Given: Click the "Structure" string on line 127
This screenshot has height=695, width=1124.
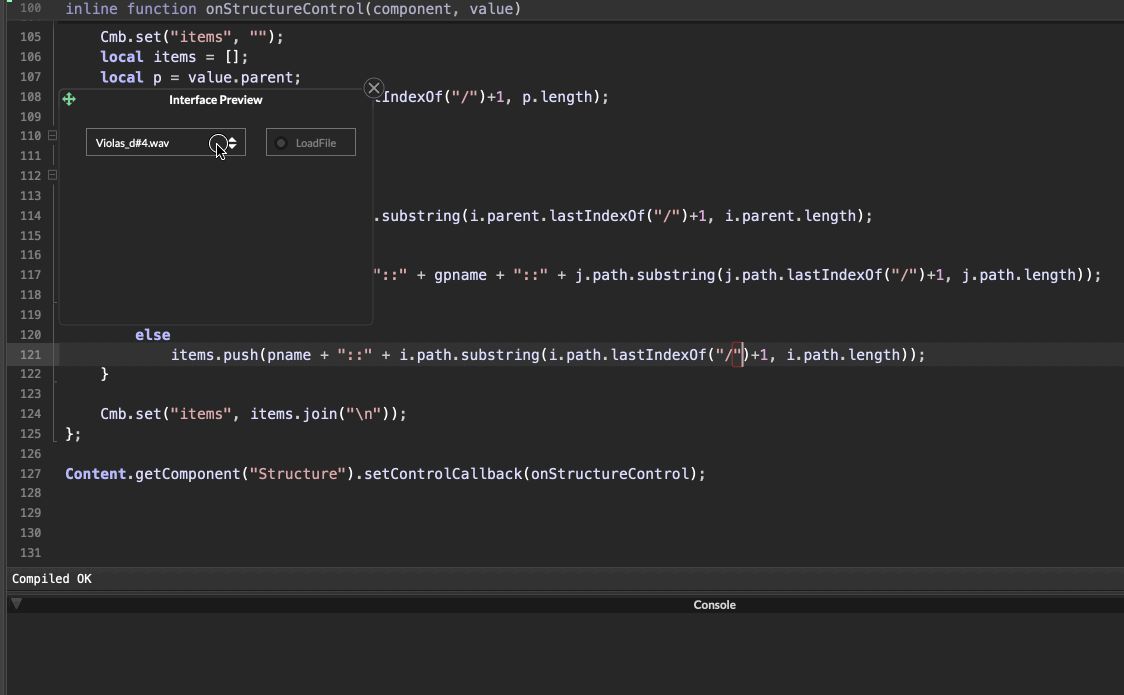Looking at the screenshot, I should 297,474.
